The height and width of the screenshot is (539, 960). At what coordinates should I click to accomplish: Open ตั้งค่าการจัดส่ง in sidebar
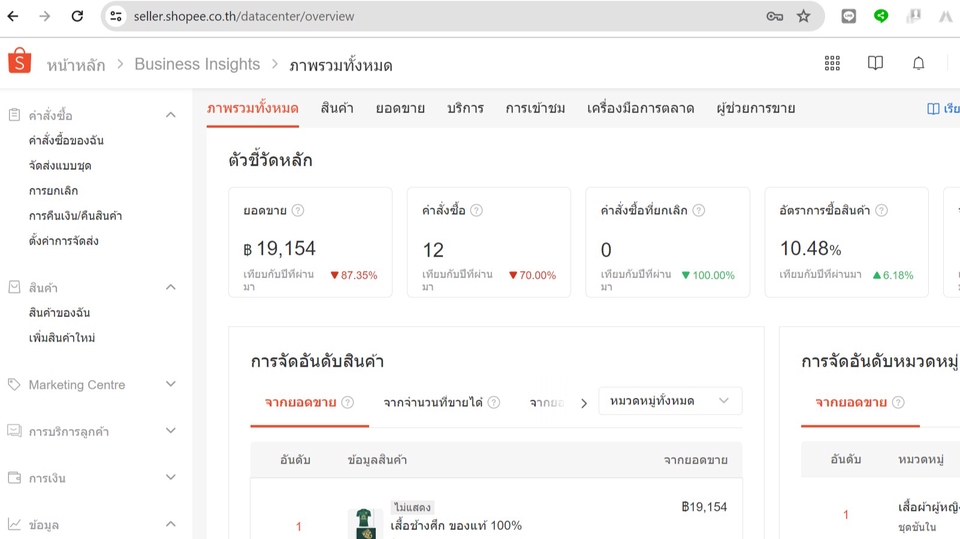(64, 241)
